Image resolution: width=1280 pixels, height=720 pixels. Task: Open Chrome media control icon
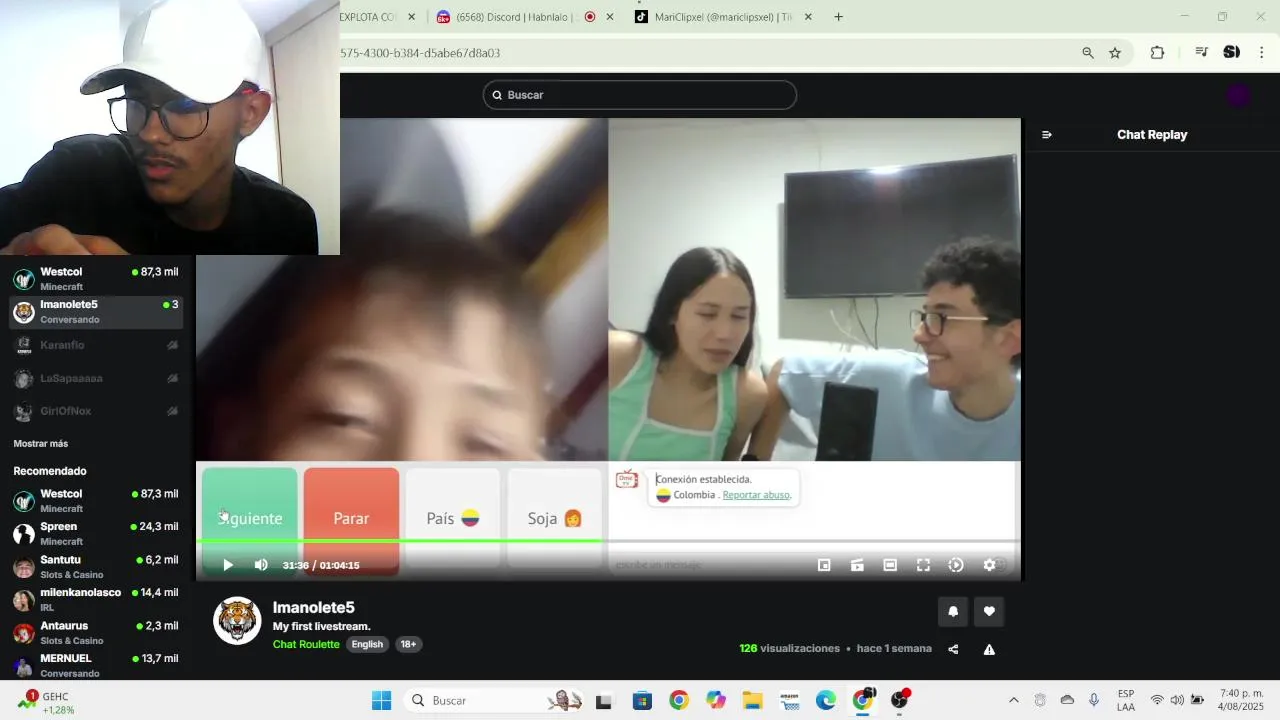[1202, 53]
